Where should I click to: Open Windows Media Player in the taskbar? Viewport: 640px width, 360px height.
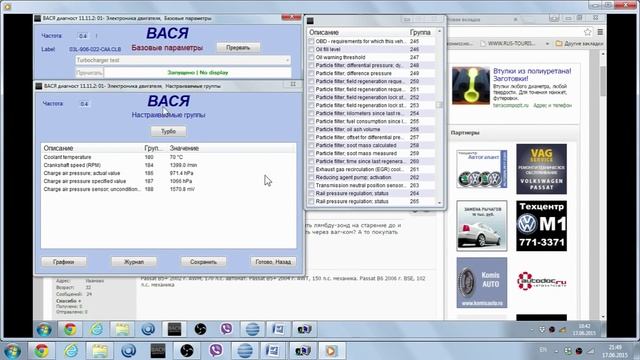[x=331, y=351]
